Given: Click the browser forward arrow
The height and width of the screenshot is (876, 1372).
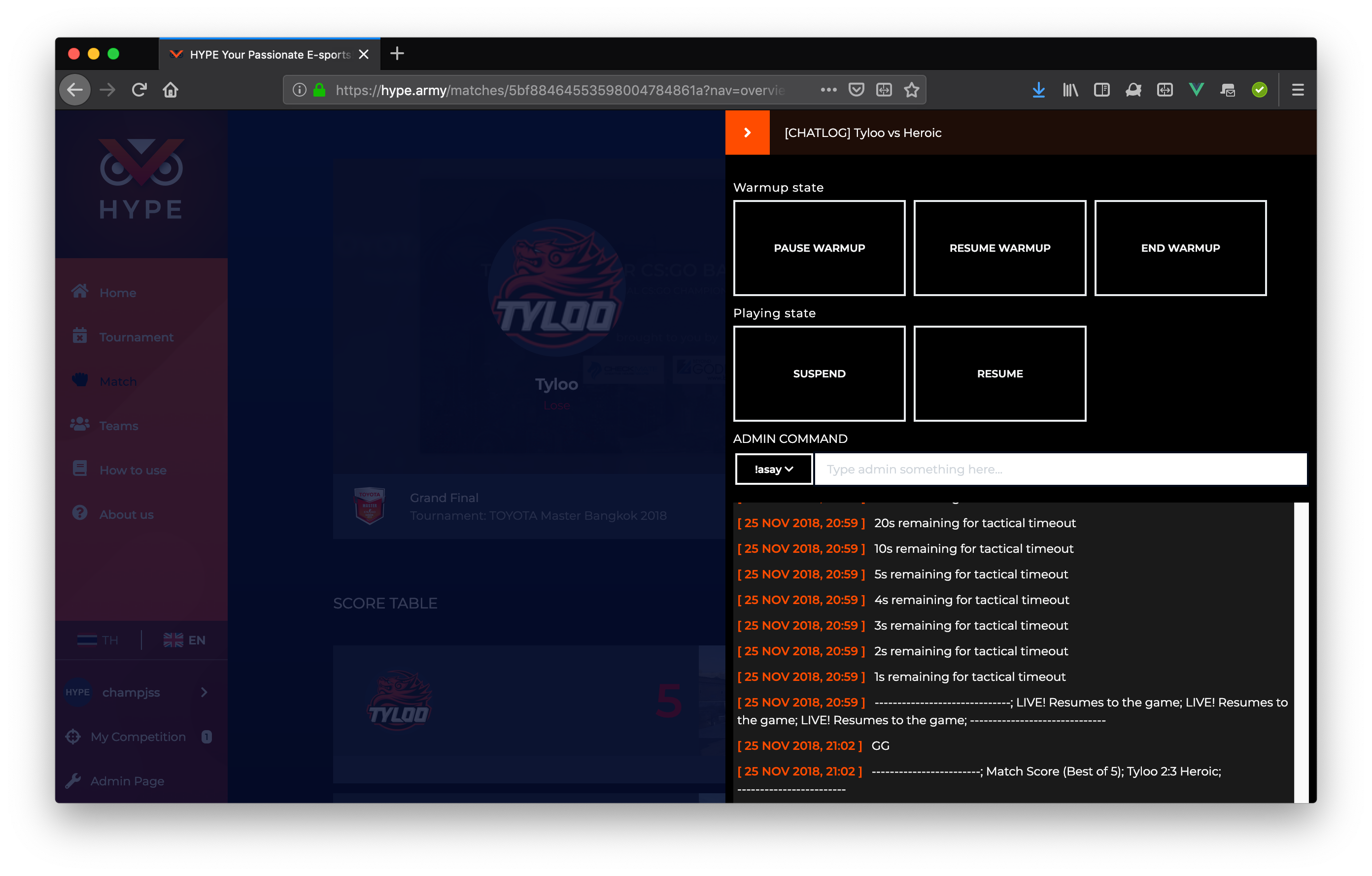Looking at the screenshot, I should click(108, 90).
